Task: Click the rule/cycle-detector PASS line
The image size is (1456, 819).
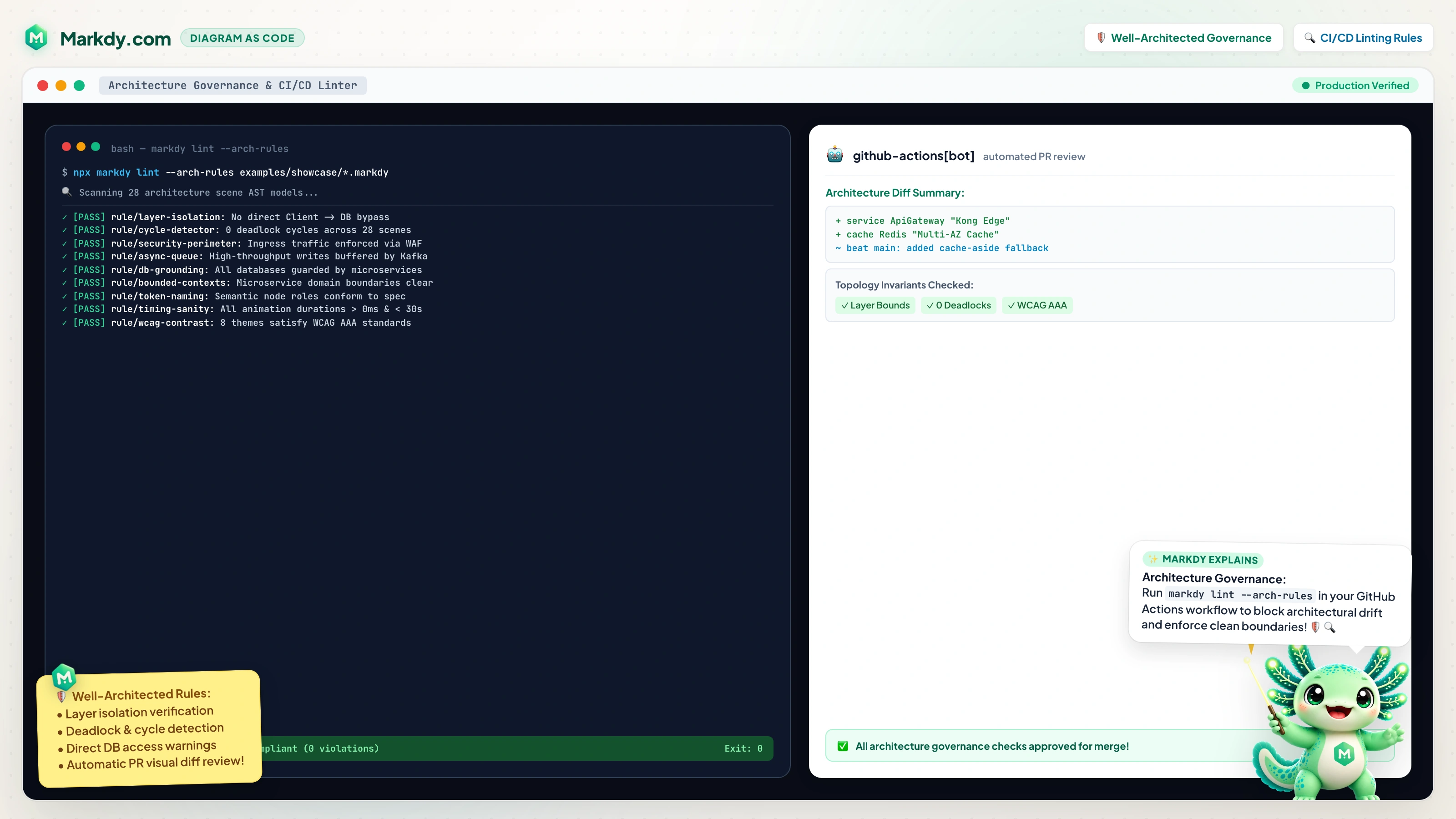Action: click(x=236, y=230)
